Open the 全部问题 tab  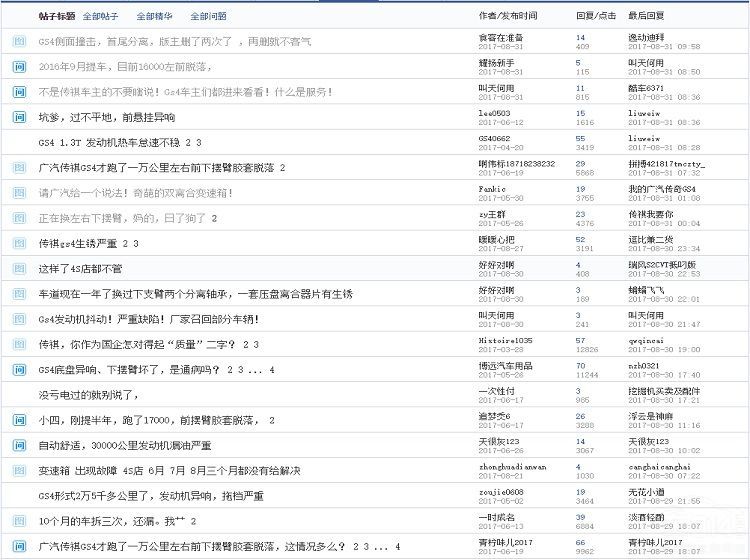coord(208,17)
